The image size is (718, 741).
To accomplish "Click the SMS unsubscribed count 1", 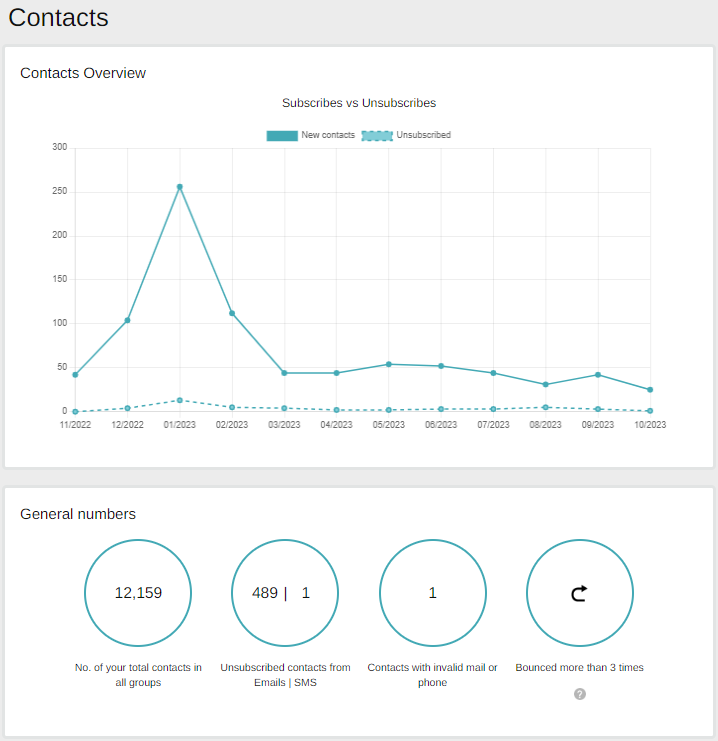I will click(306, 593).
